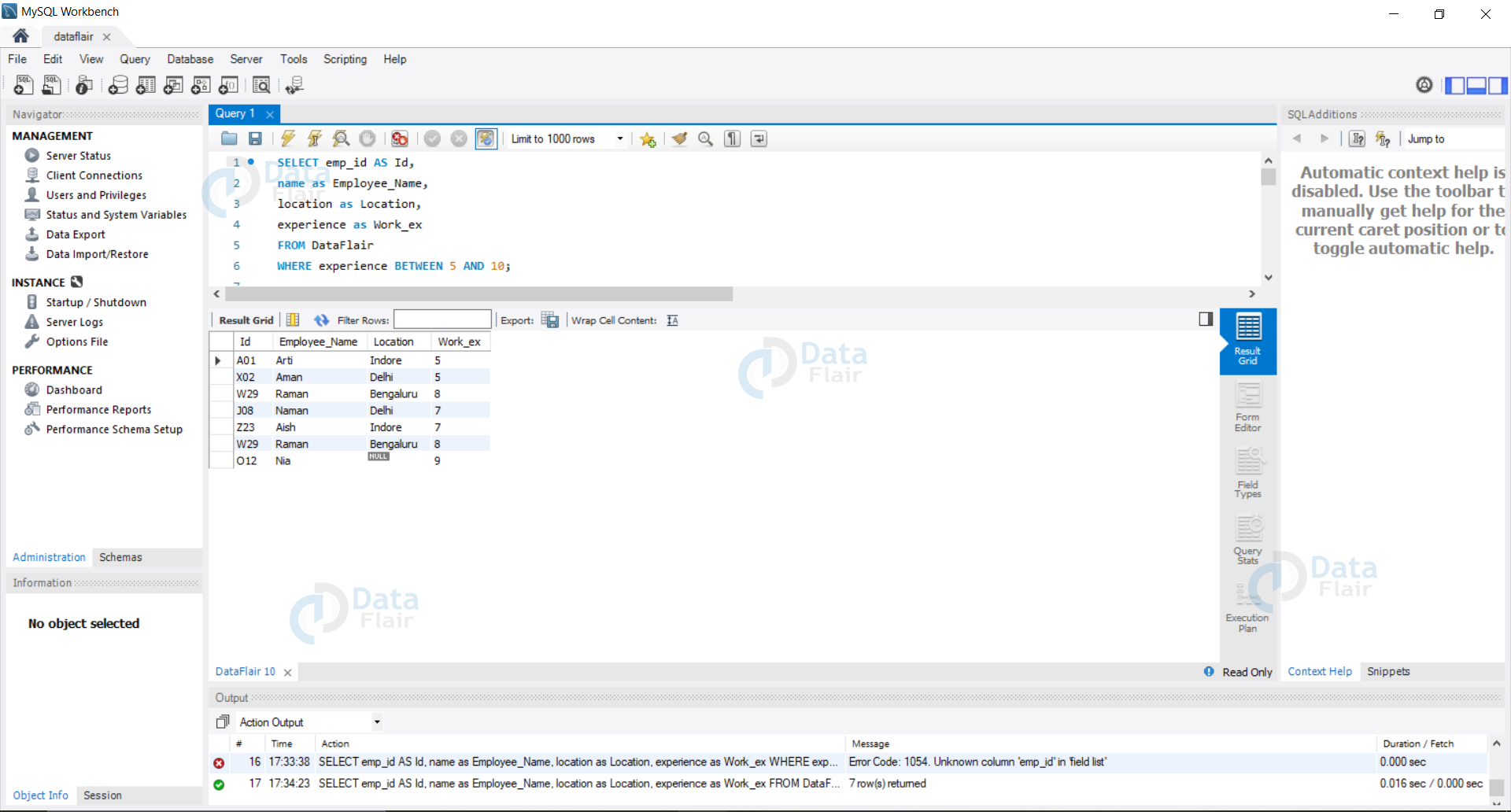Viewport: 1511px width, 812px height.
Task: Open the Server menu
Action: [246, 59]
